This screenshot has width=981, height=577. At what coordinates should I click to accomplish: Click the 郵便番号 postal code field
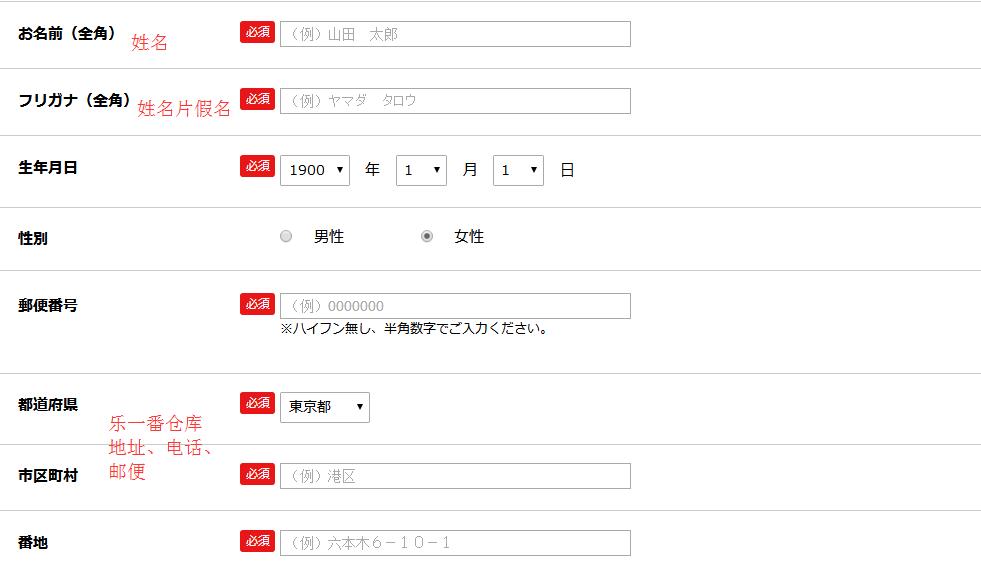(x=455, y=306)
